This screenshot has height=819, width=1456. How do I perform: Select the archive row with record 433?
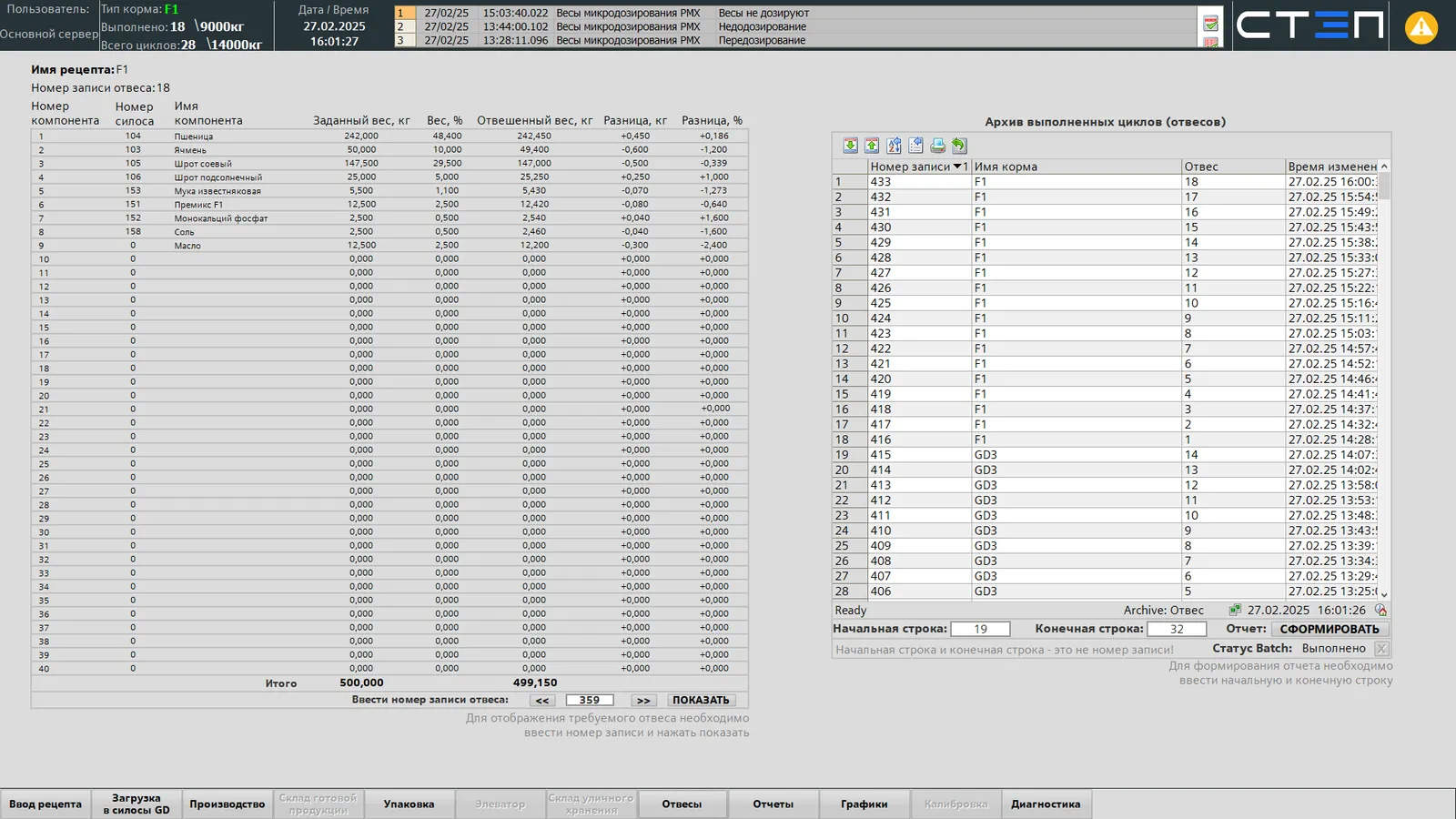pyautogui.click(x=1106, y=182)
